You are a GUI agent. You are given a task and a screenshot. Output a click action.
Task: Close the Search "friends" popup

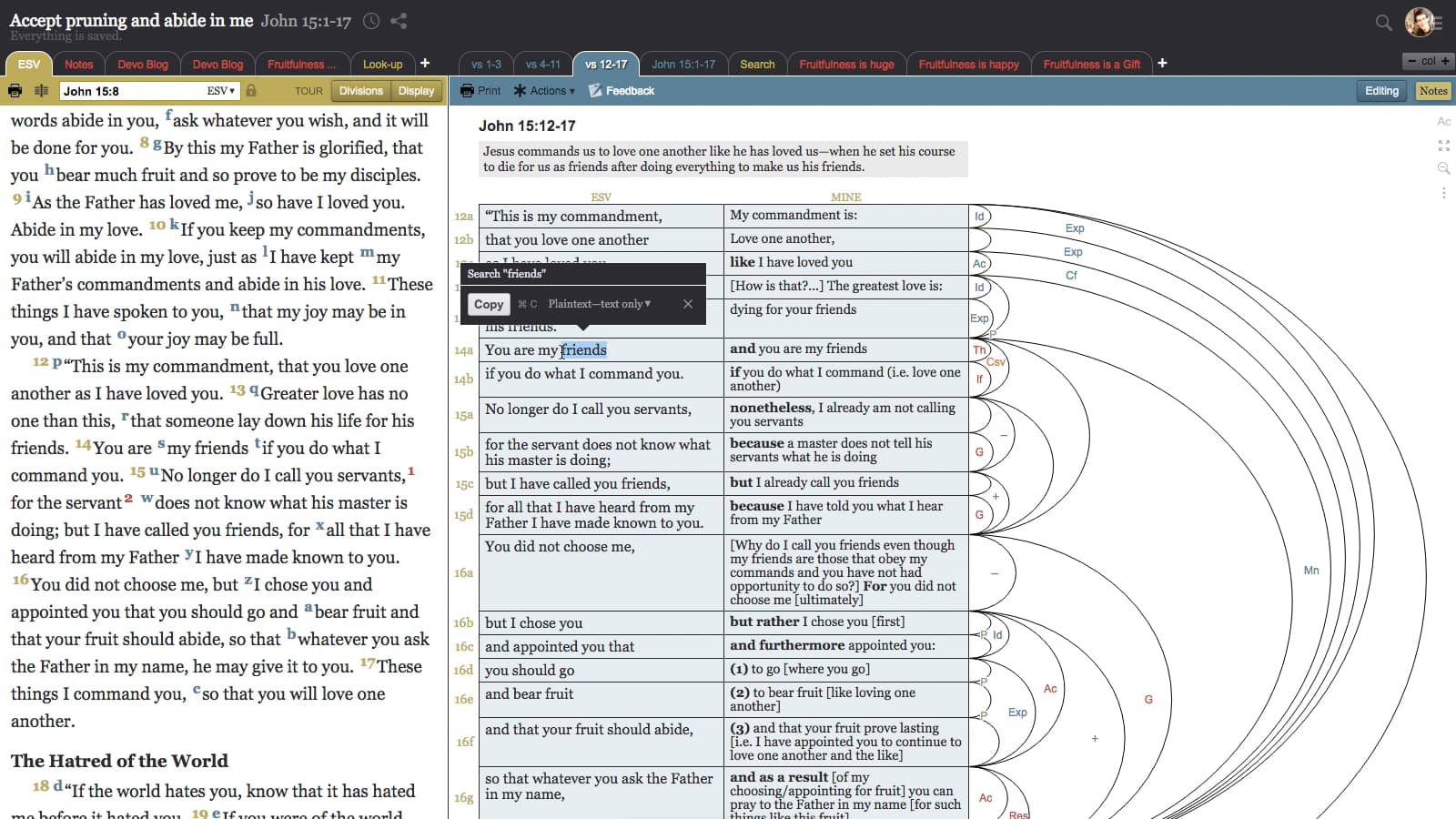coord(688,304)
